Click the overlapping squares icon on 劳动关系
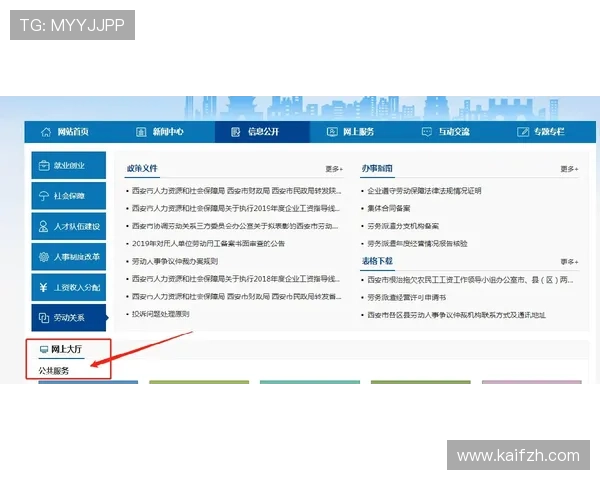 point(44,318)
